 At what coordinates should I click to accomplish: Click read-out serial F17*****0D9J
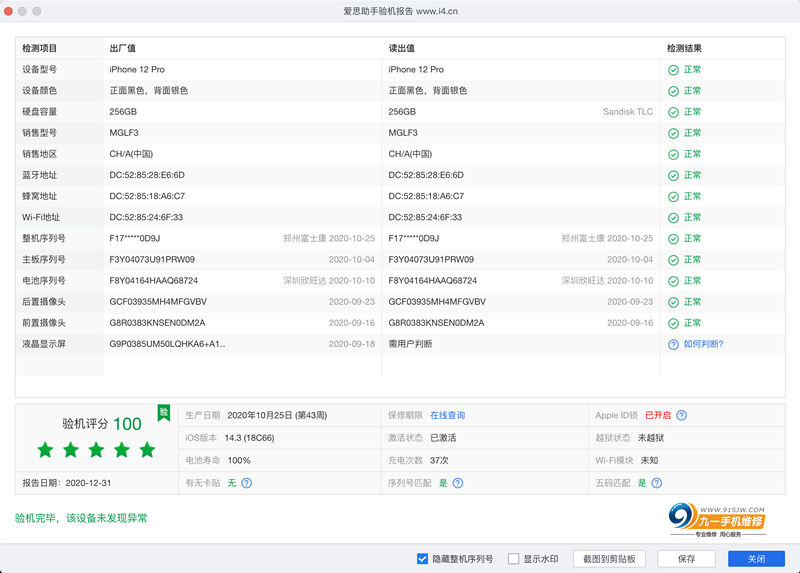[x=414, y=238]
